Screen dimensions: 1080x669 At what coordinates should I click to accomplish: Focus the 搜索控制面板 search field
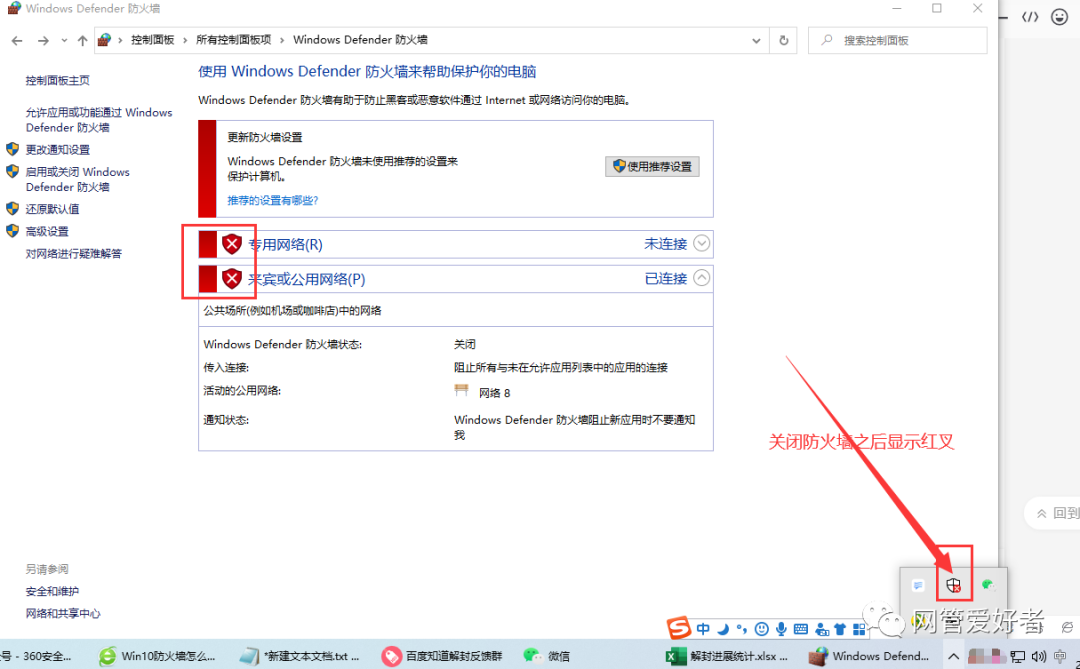pos(898,41)
